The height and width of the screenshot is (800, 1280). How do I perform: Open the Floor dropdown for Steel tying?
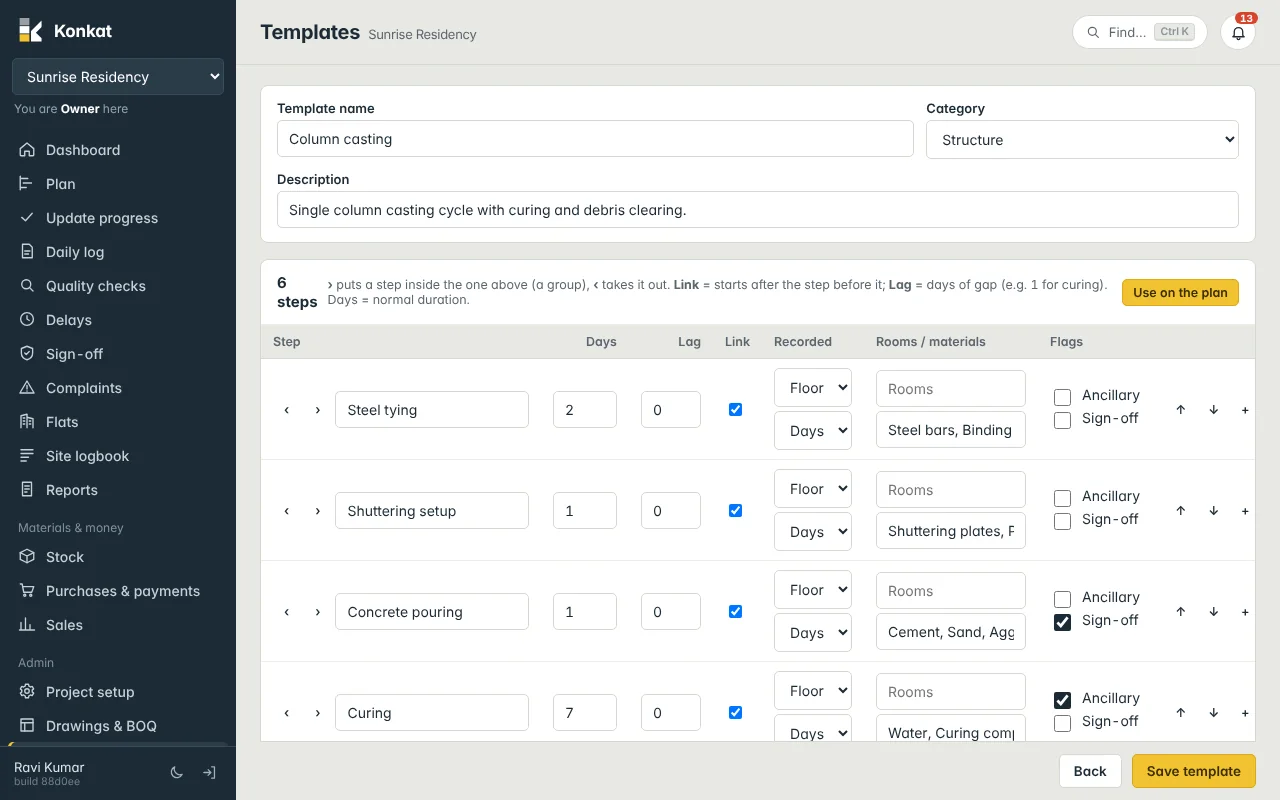(x=813, y=388)
